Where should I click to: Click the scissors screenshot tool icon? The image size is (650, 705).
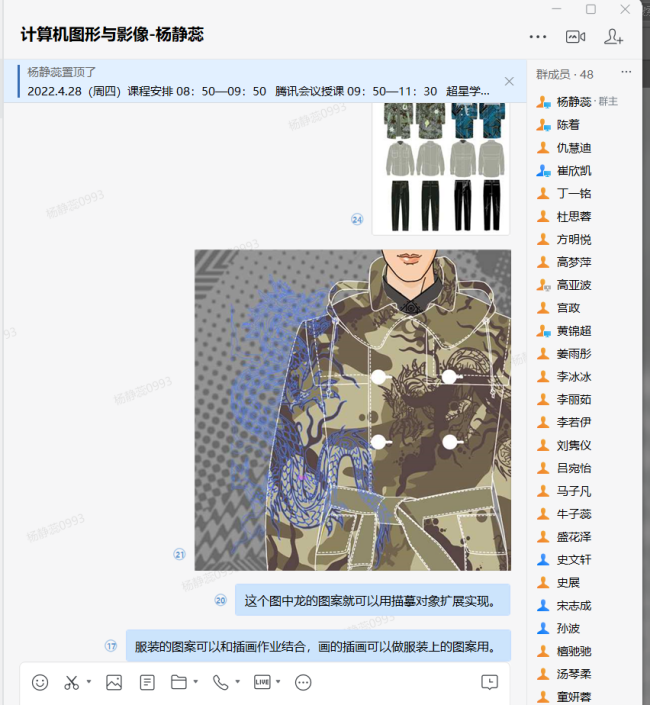71,682
